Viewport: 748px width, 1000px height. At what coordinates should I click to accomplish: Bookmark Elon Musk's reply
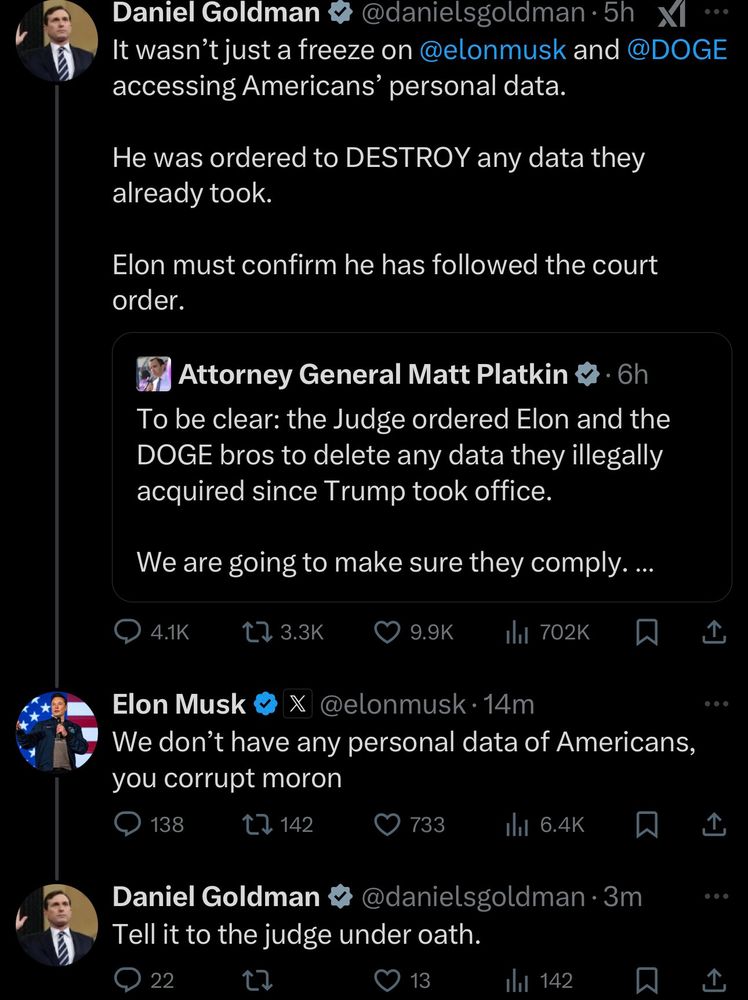pos(648,824)
